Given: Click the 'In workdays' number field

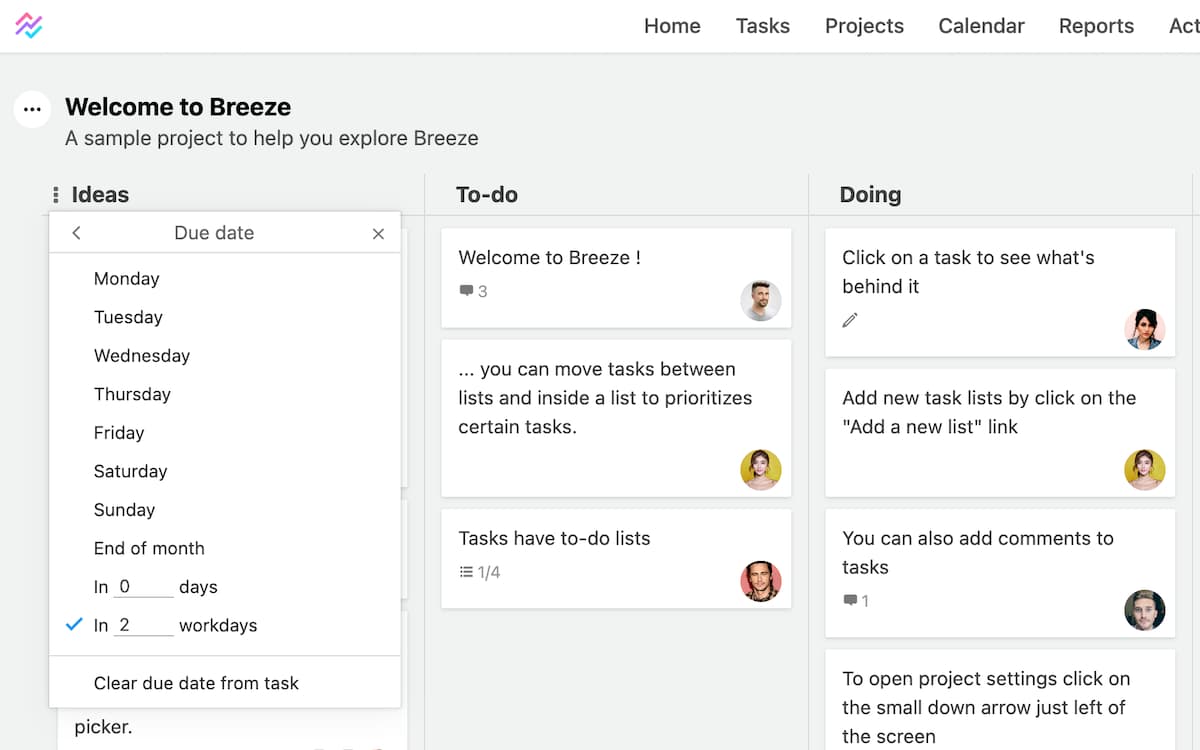Looking at the screenshot, I should coord(143,625).
